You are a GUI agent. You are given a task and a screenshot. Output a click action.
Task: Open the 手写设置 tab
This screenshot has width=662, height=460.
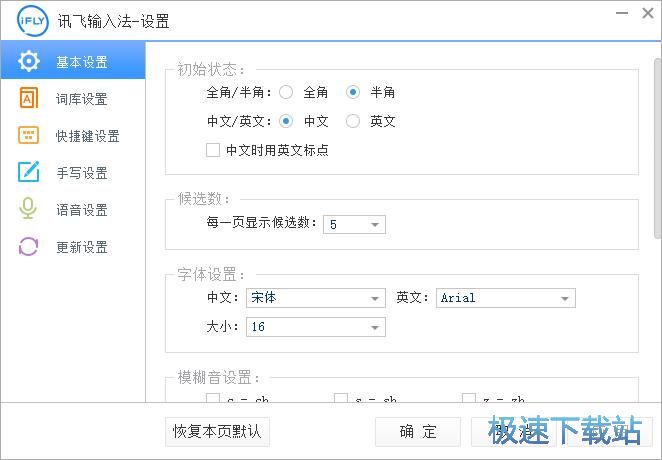click(73, 172)
